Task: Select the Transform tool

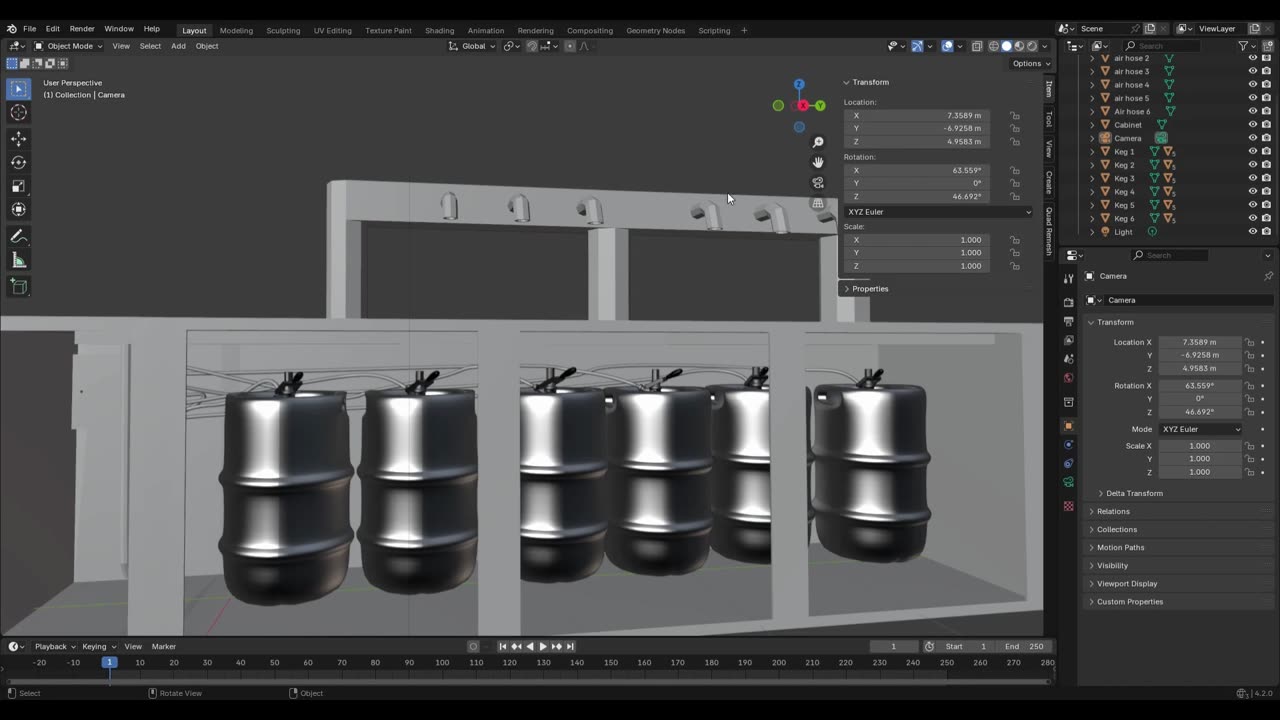Action: coord(18,209)
